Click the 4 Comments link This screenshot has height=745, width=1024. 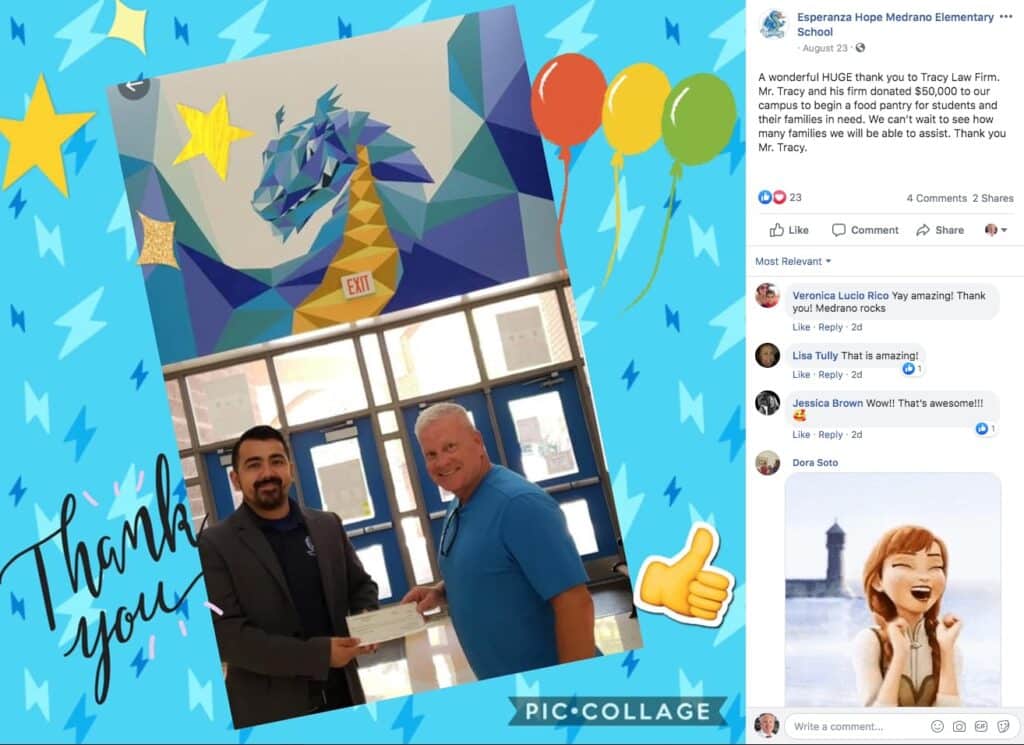point(936,198)
